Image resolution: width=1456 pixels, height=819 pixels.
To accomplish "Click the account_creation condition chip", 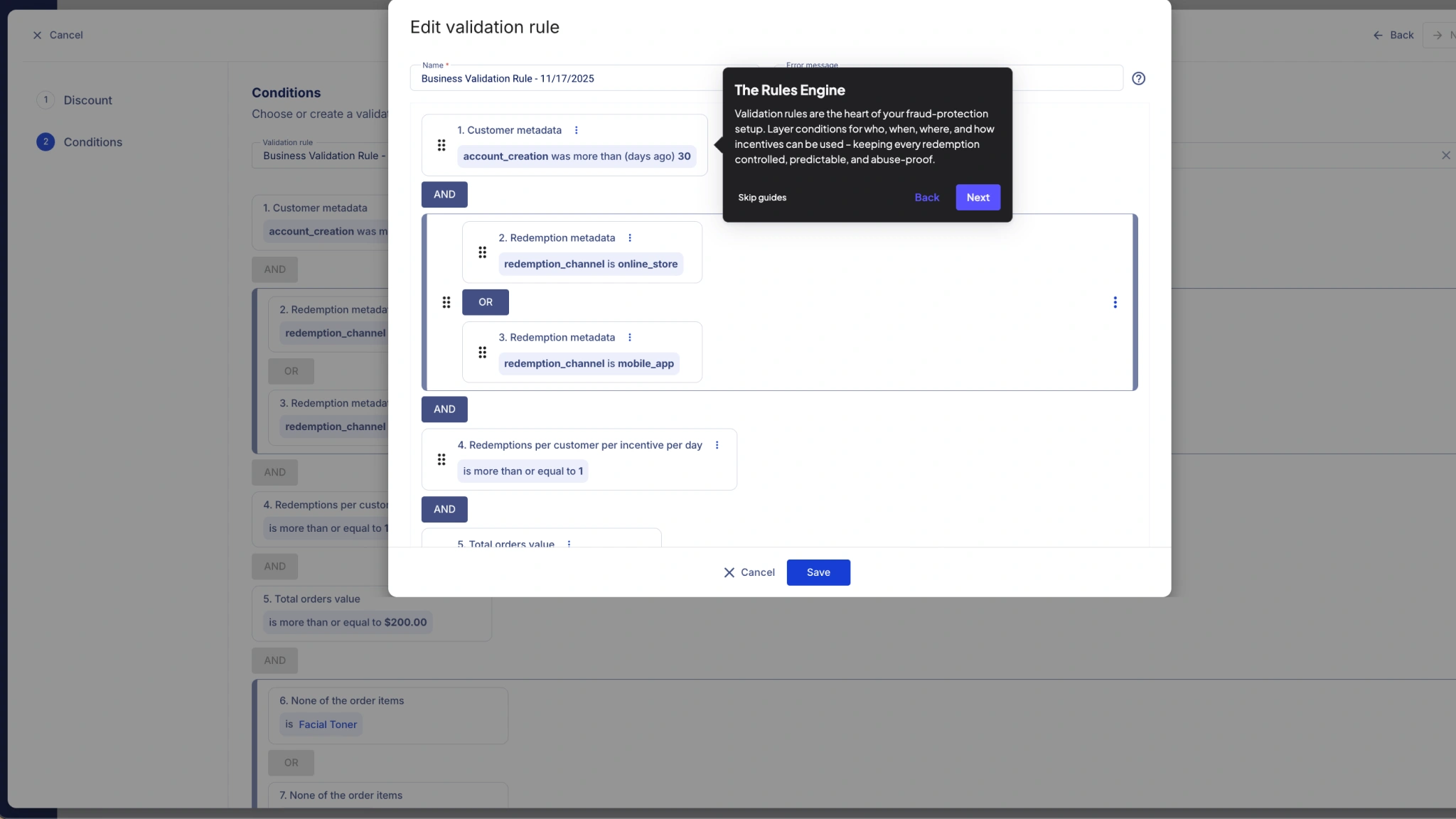I will point(577,156).
